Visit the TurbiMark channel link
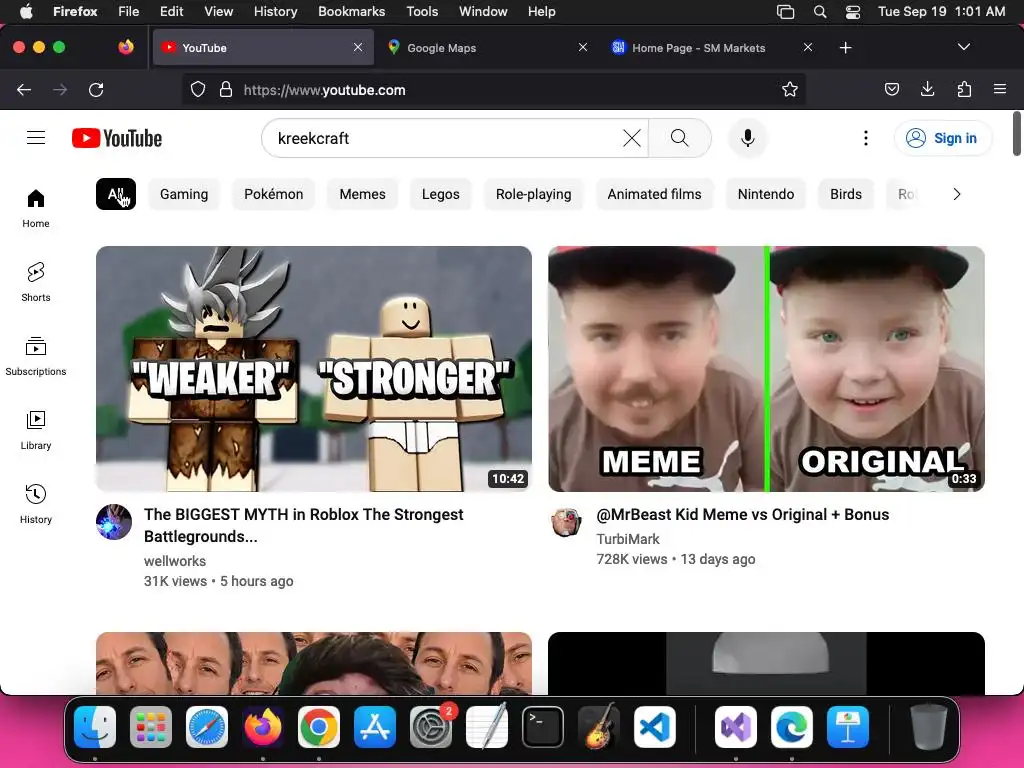1024x768 pixels. 628,539
